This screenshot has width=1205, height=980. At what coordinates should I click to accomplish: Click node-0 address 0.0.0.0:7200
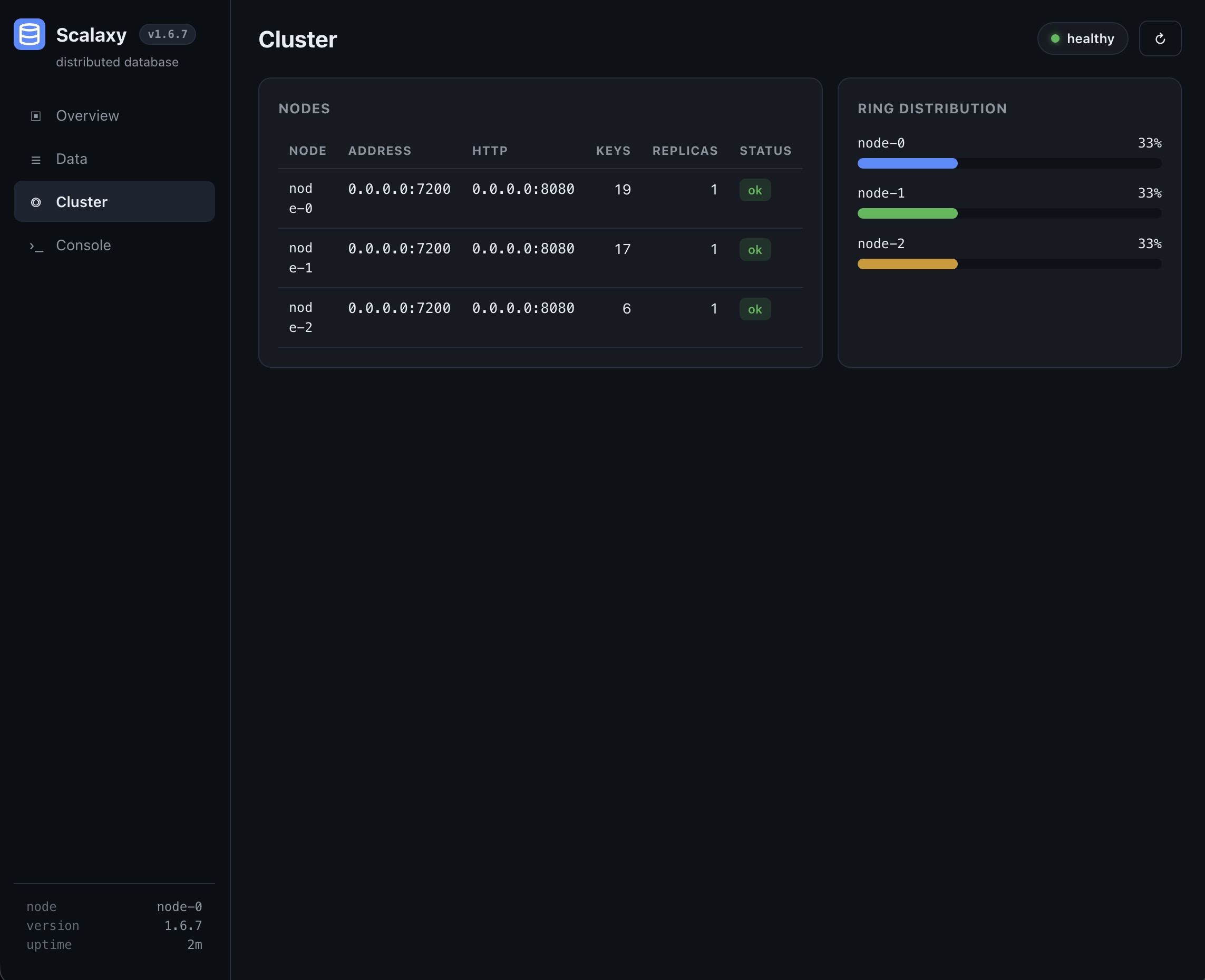click(x=399, y=189)
